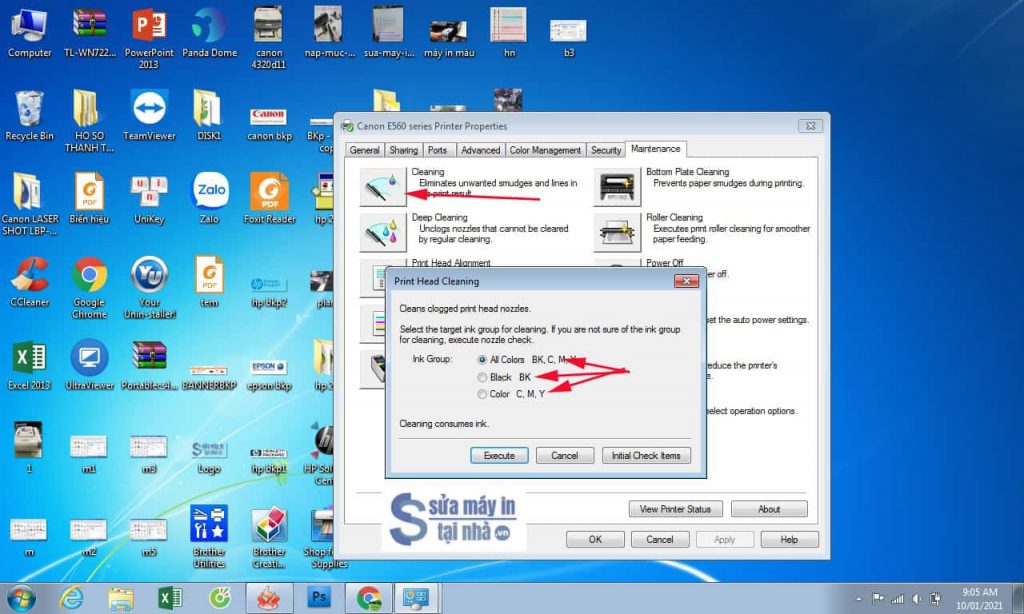This screenshot has height=614, width=1024.
Task: Click the About button
Action: coord(769,509)
